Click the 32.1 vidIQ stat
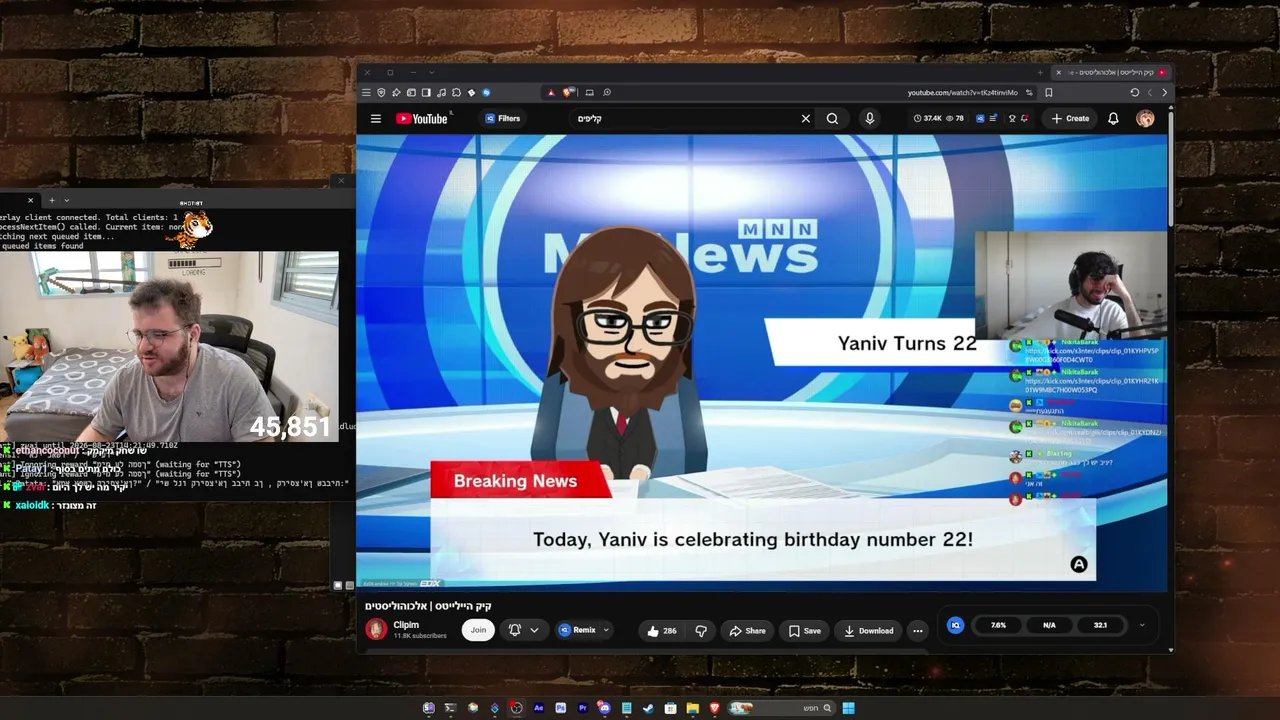 coord(1100,625)
